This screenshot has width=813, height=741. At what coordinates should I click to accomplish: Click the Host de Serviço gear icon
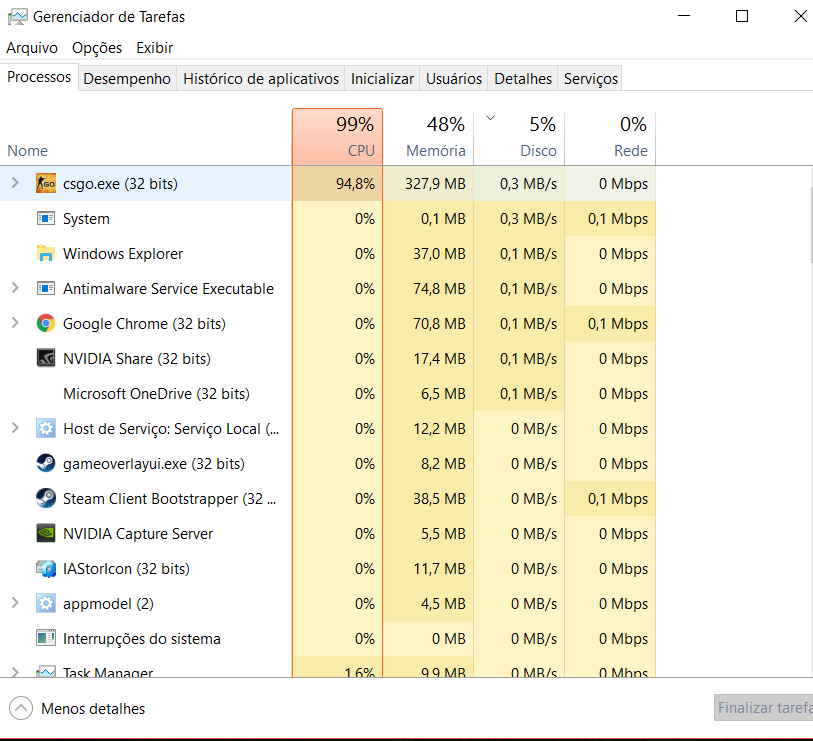(46, 428)
